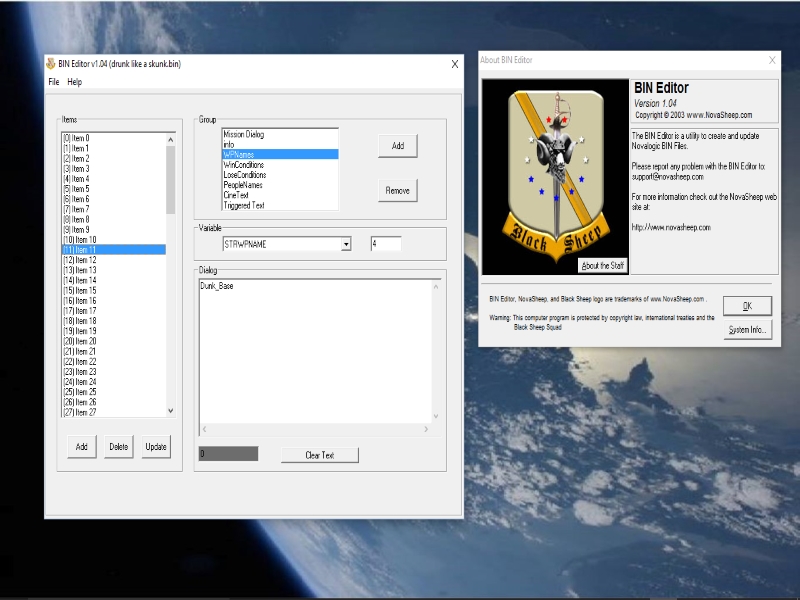Select highlighted '[11] Item 11' in Items list
The width and height of the screenshot is (800, 600).
coord(114,250)
